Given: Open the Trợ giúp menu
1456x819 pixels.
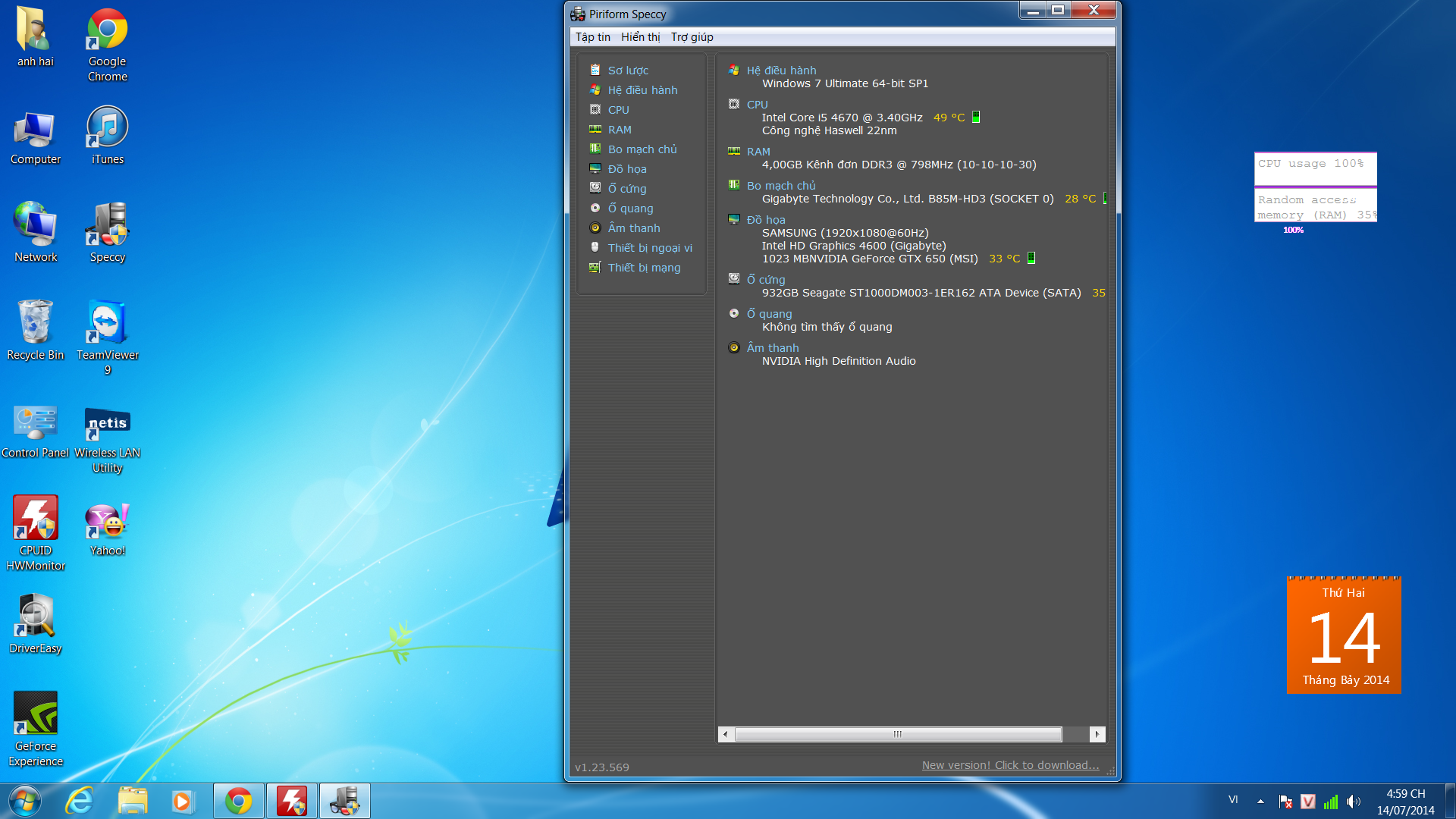Looking at the screenshot, I should (x=692, y=37).
